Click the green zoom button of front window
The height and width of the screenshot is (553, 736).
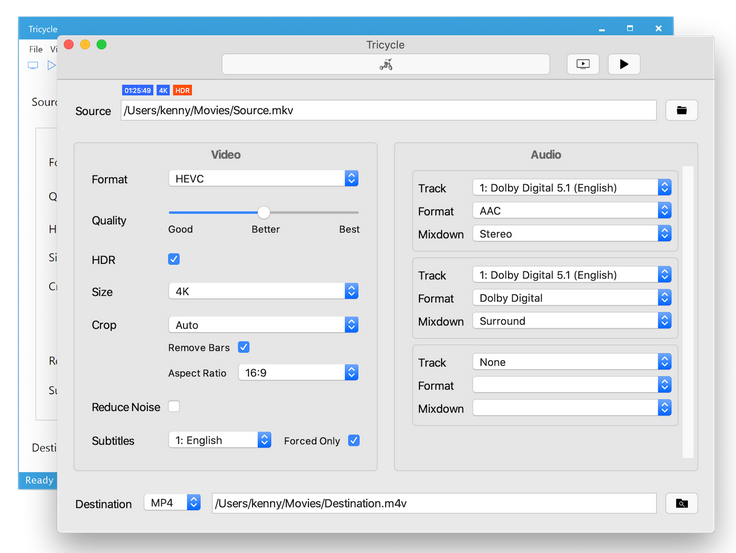101,45
